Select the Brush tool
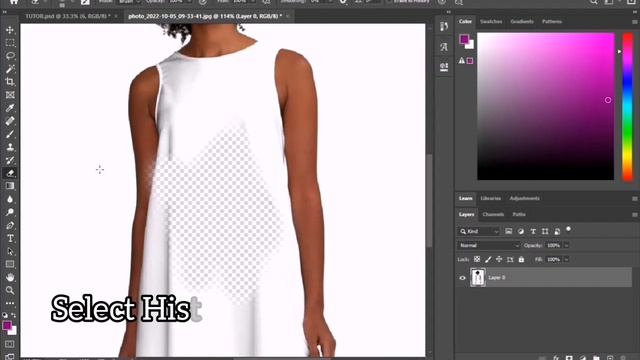Viewport: 640px width, 360px height. click(x=10, y=134)
